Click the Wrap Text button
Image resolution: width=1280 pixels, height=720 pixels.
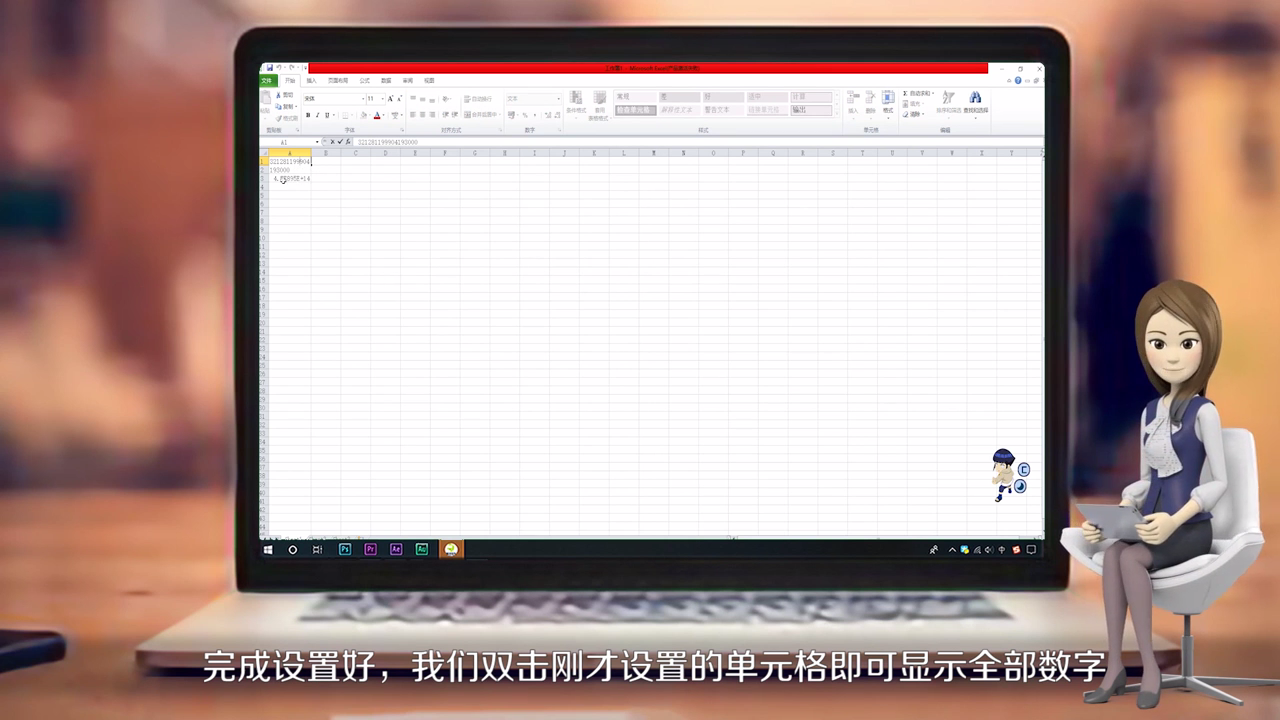478,99
